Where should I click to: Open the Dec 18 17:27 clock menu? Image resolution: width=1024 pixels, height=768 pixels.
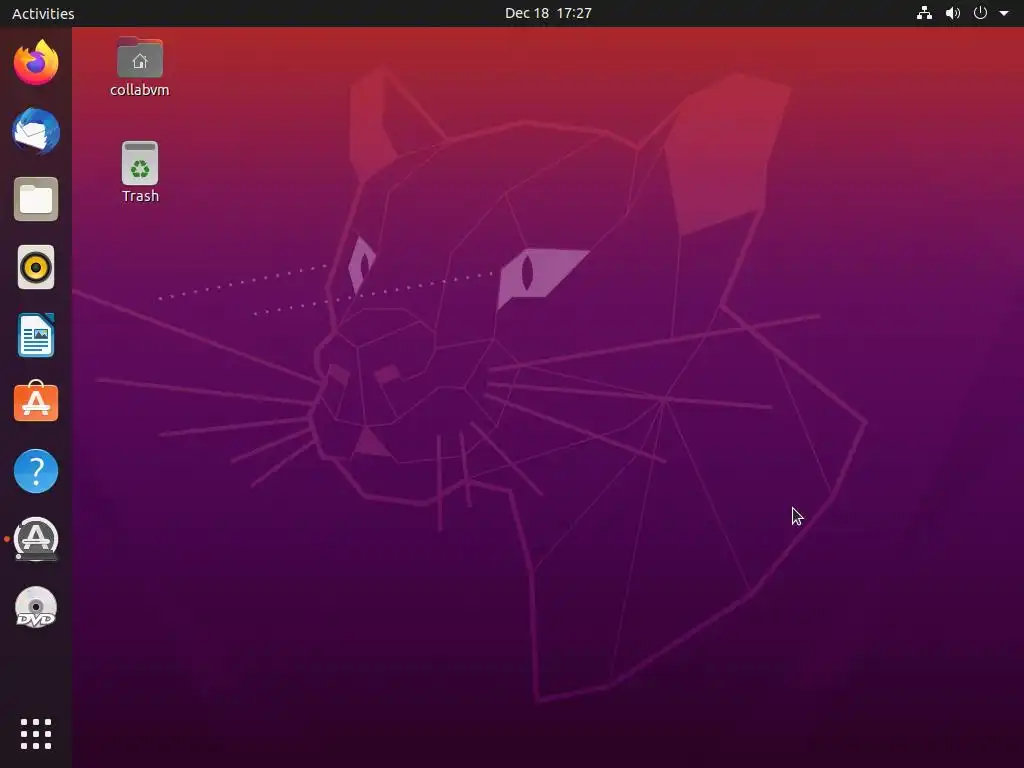(549, 13)
